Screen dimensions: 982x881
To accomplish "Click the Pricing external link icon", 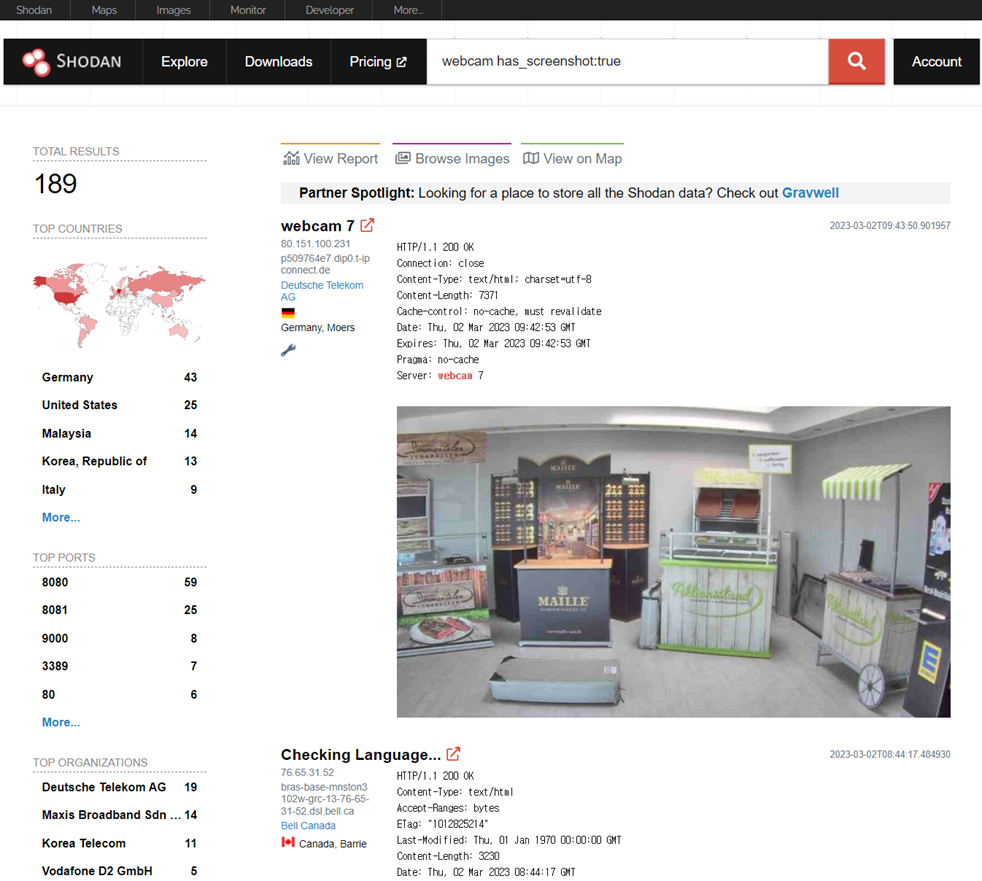I will pos(401,62).
